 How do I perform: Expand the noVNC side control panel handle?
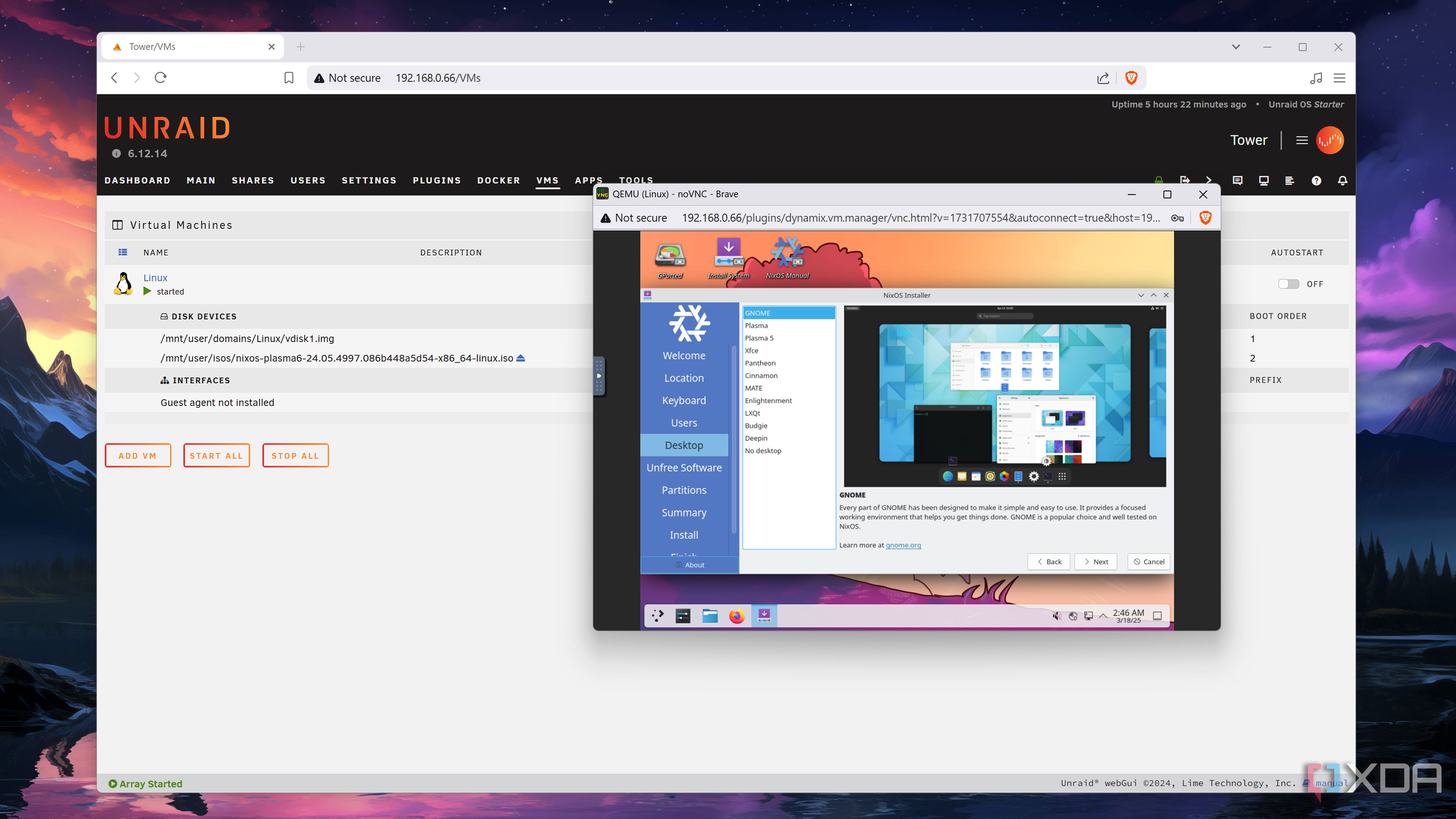599,375
